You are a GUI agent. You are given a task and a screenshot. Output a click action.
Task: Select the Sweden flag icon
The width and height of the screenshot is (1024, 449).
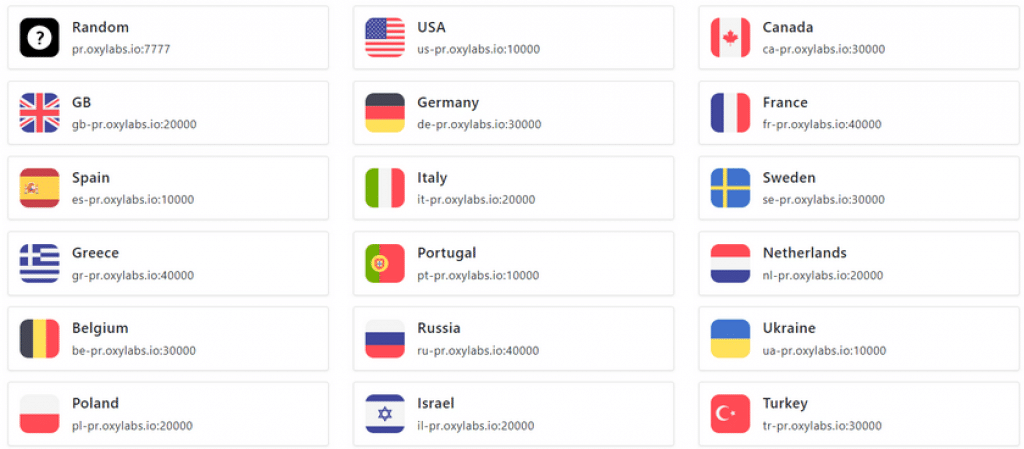pyautogui.click(x=730, y=188)
